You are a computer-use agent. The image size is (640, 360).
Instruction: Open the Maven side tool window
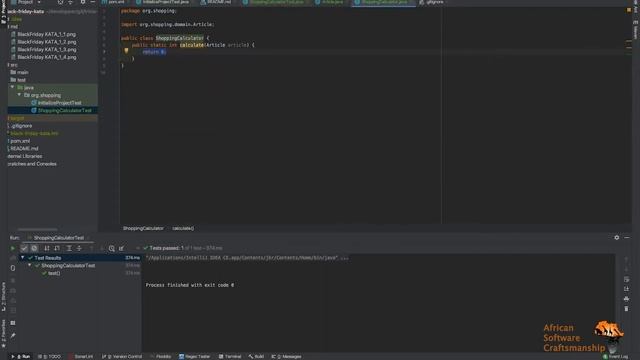(x=636, y=30)
